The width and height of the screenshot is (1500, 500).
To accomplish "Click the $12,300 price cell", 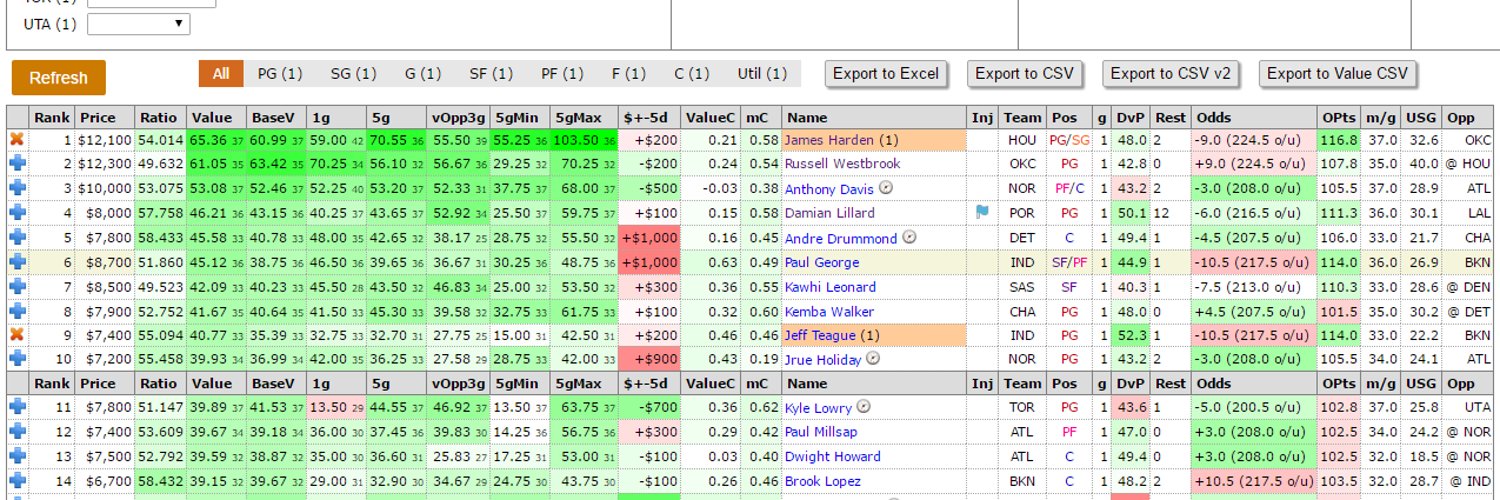I will point(105,164).
